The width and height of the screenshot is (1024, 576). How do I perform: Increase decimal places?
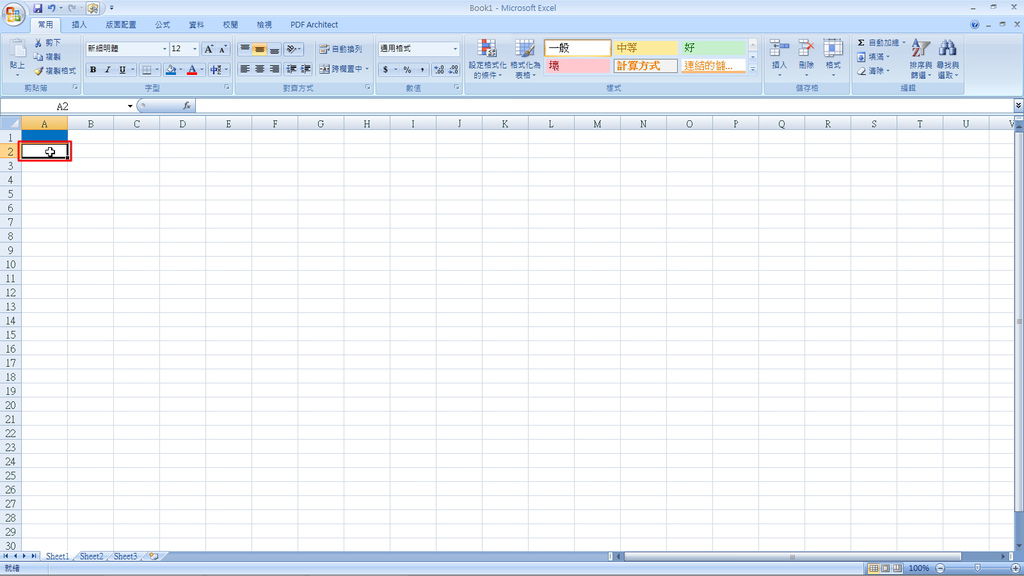439,69
